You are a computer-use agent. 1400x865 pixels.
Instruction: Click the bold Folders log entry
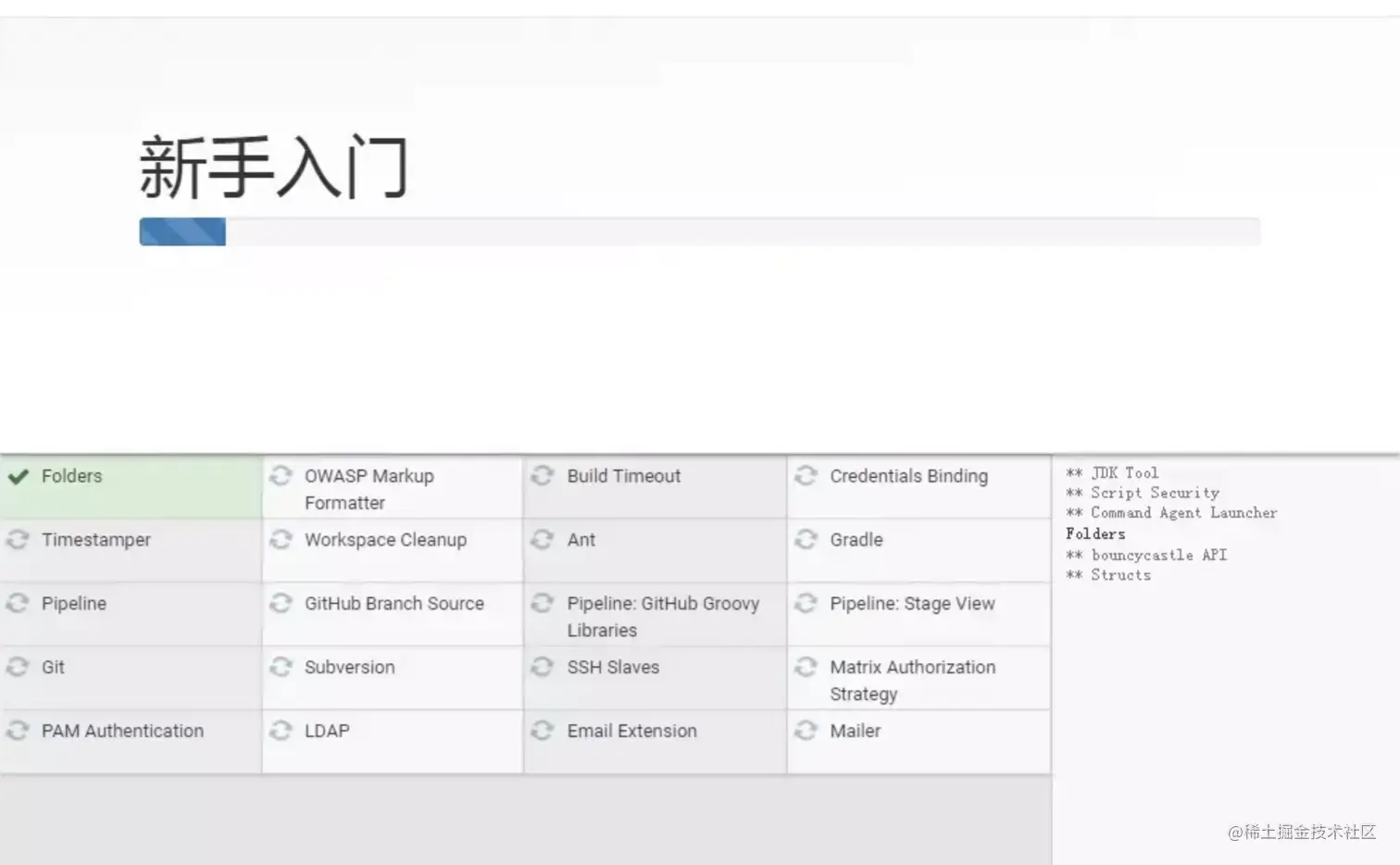(1095, 534)
